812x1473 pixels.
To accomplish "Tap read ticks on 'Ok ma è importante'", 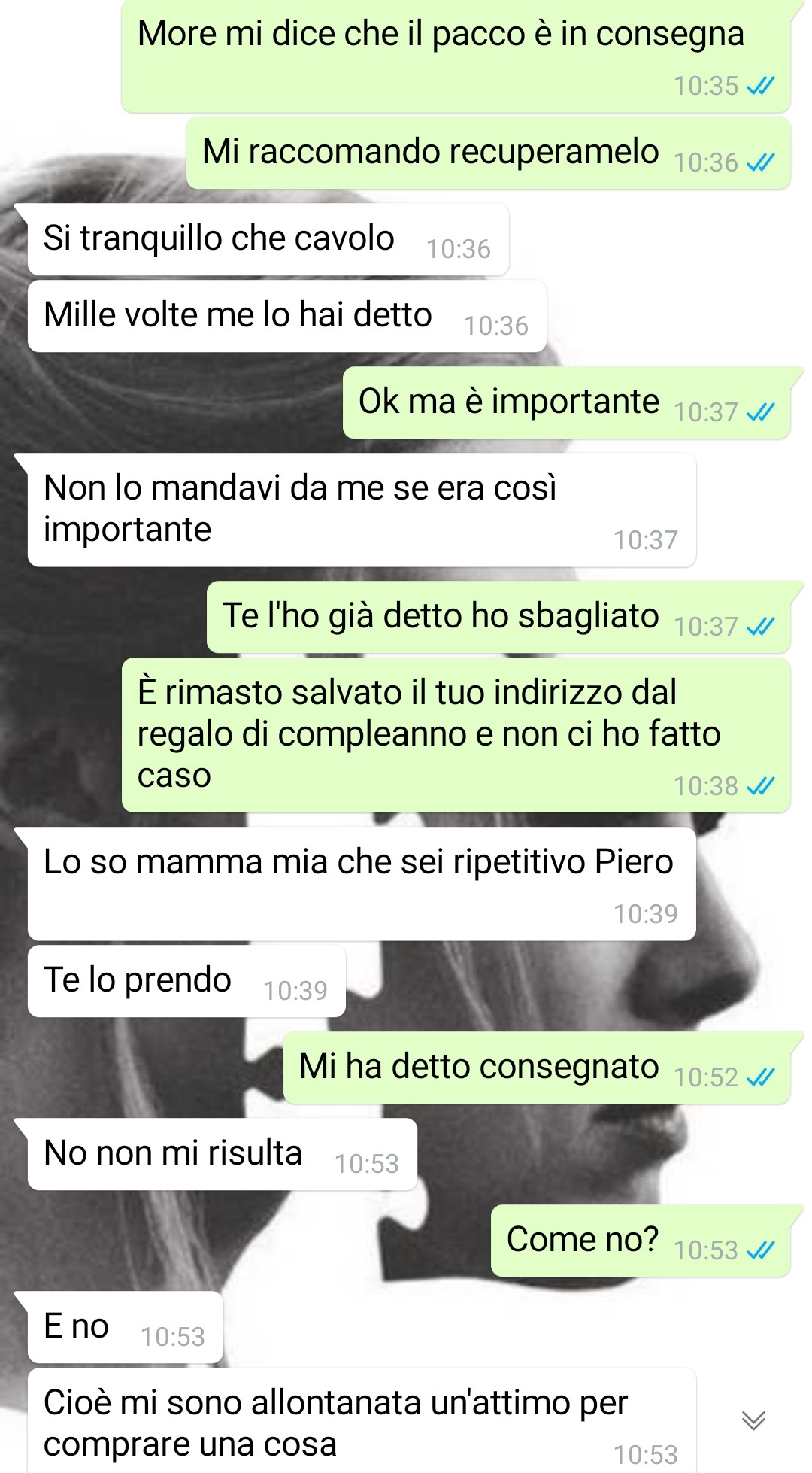I will pyautogui.click(x=760, y=412).
